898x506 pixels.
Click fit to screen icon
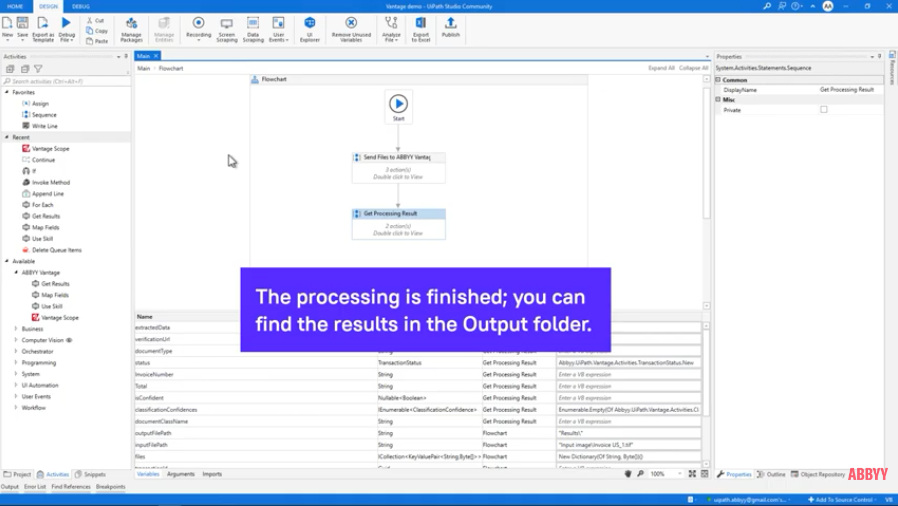692,474
